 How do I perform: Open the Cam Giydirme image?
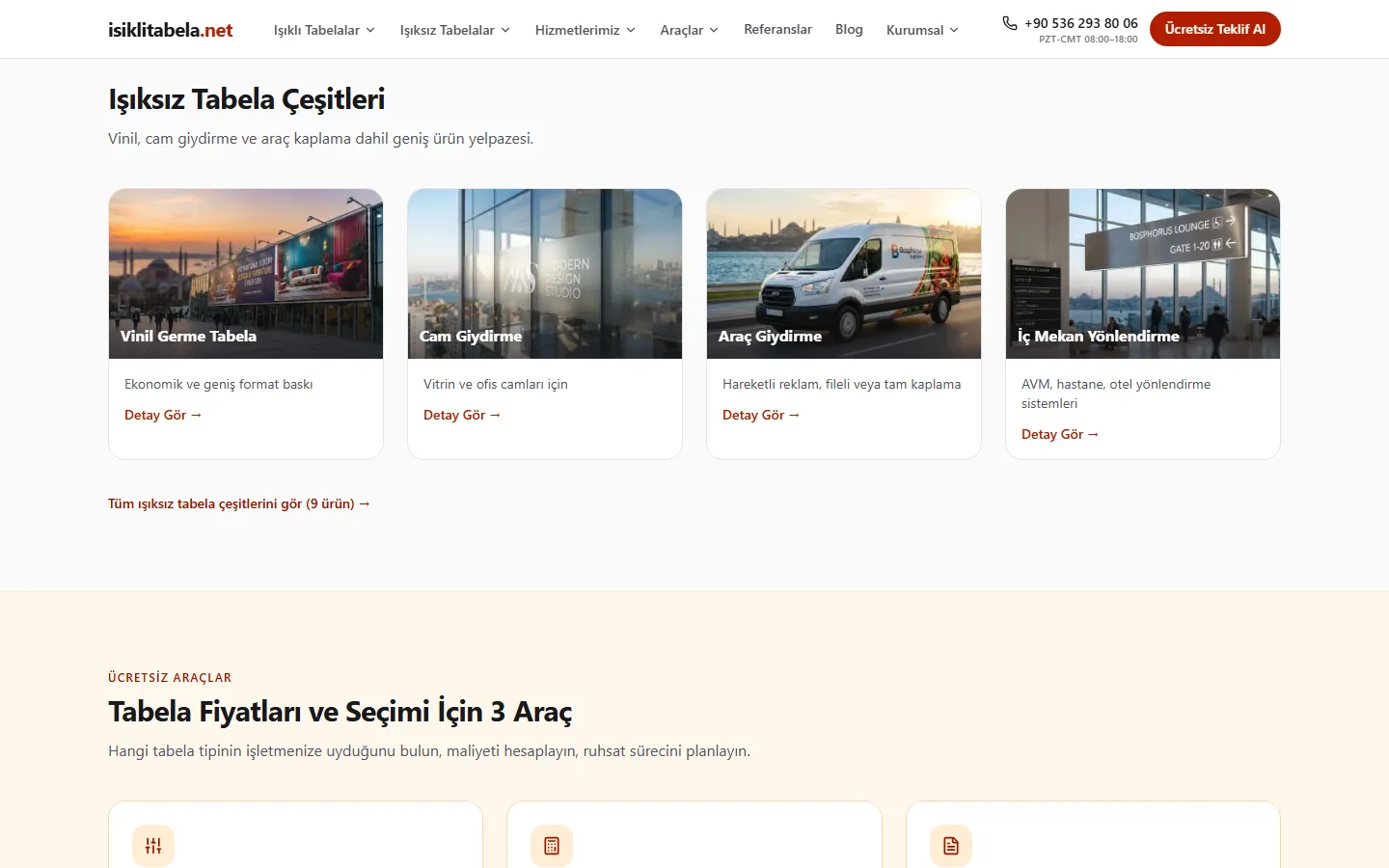545,274
